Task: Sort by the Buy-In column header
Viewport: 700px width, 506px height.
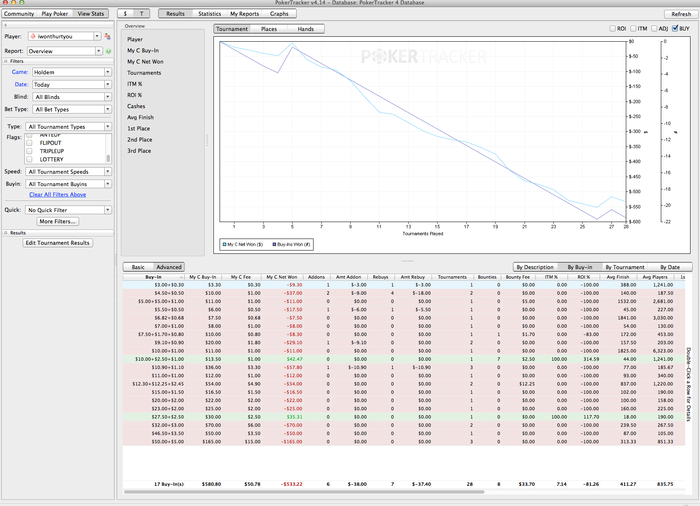Action: (x=154, y=277)
